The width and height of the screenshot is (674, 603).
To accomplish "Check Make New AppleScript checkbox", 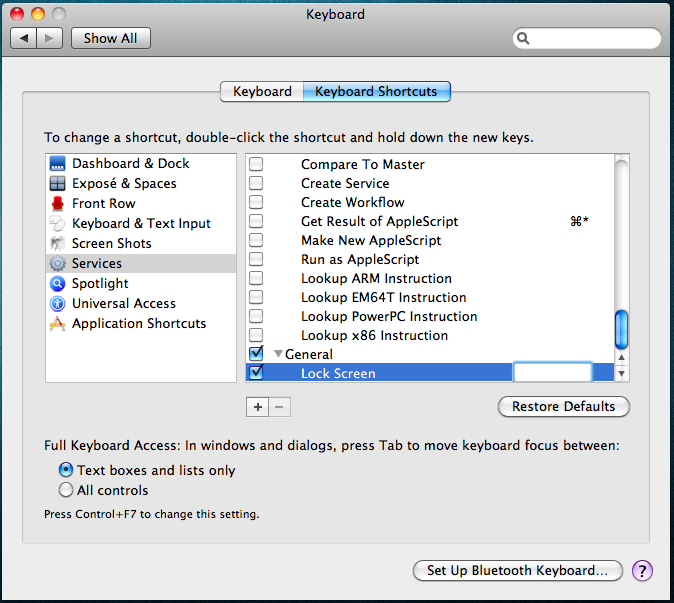I will click(x=256, y=240).
